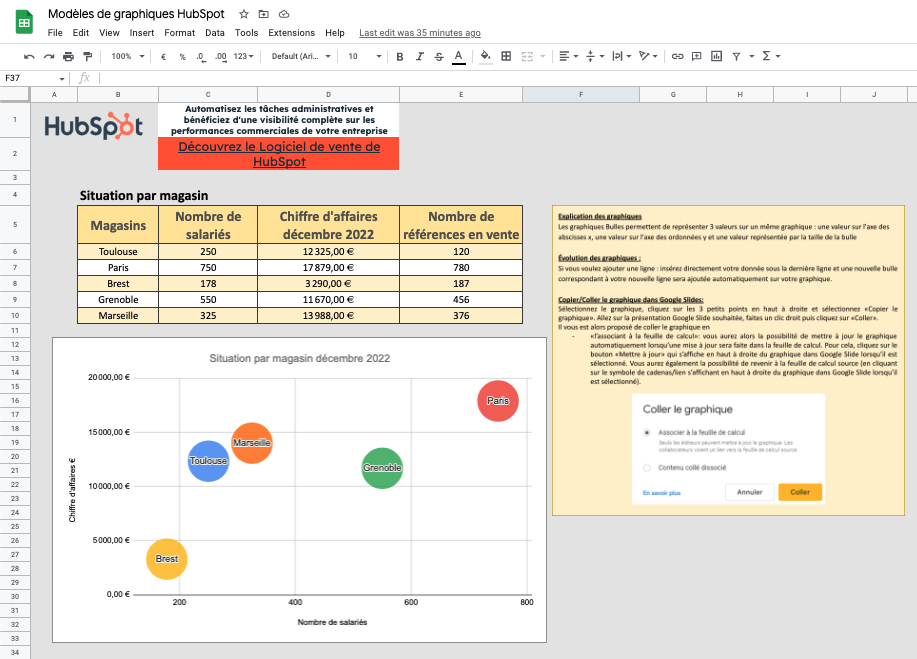Image resolution: width=917 pixels, height=659 pixels.
Task: Insert a link from the toolbar
Action: (x=677, y=56)
